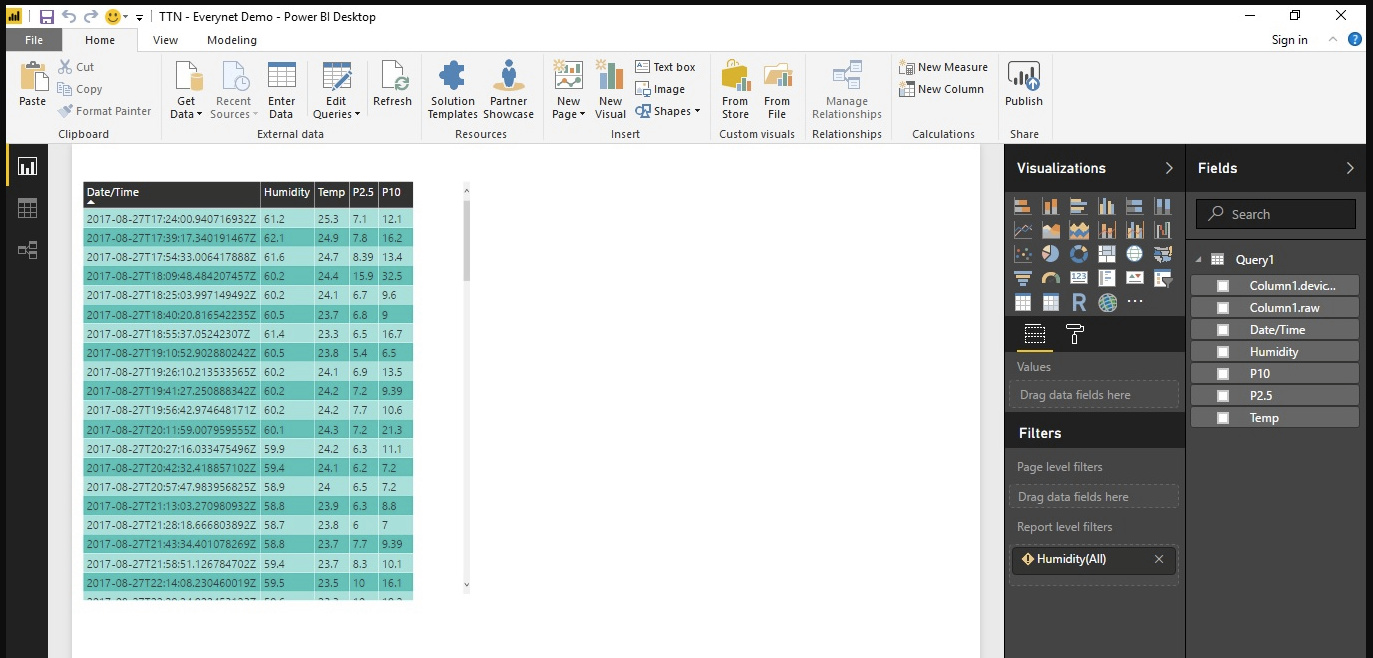Check the Humidity field checkbox
Viewport: 1373px width, 658px height.
click(x=1222, y=352)
